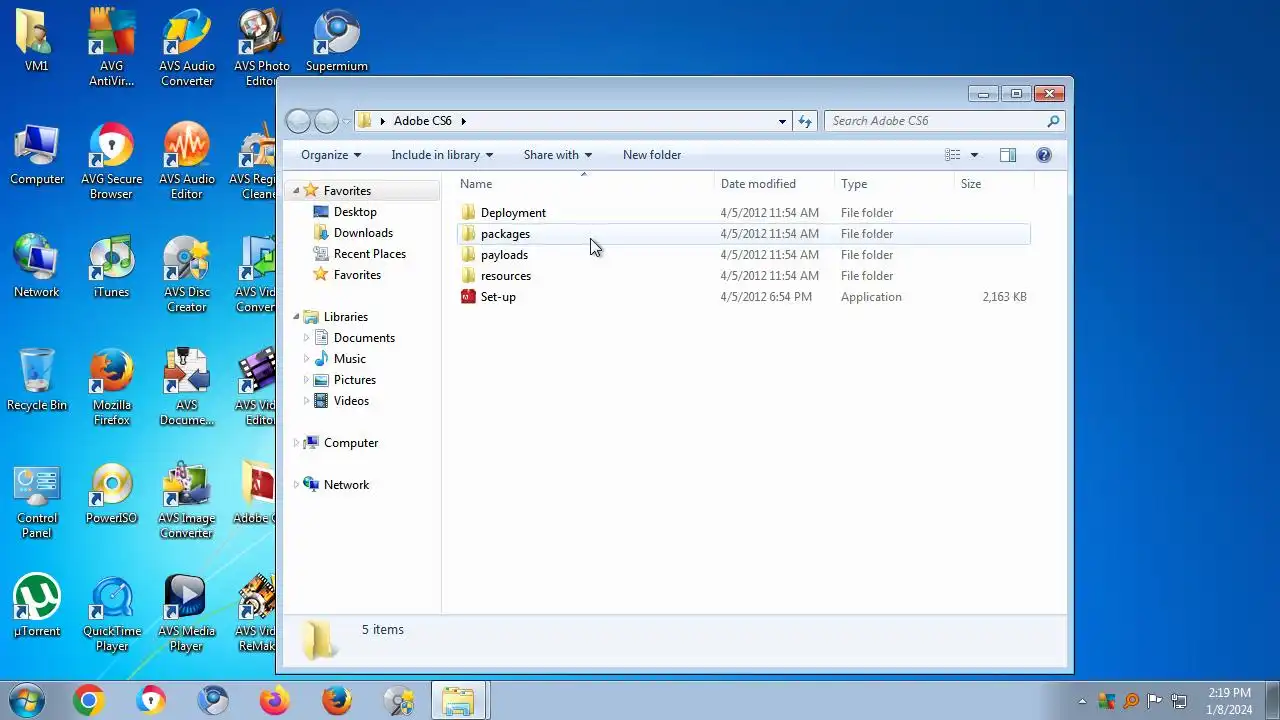Viewport: 1280px width, 720px height.
Task: Go to Desktop in Favorites
Action: [x=355, y=212]
